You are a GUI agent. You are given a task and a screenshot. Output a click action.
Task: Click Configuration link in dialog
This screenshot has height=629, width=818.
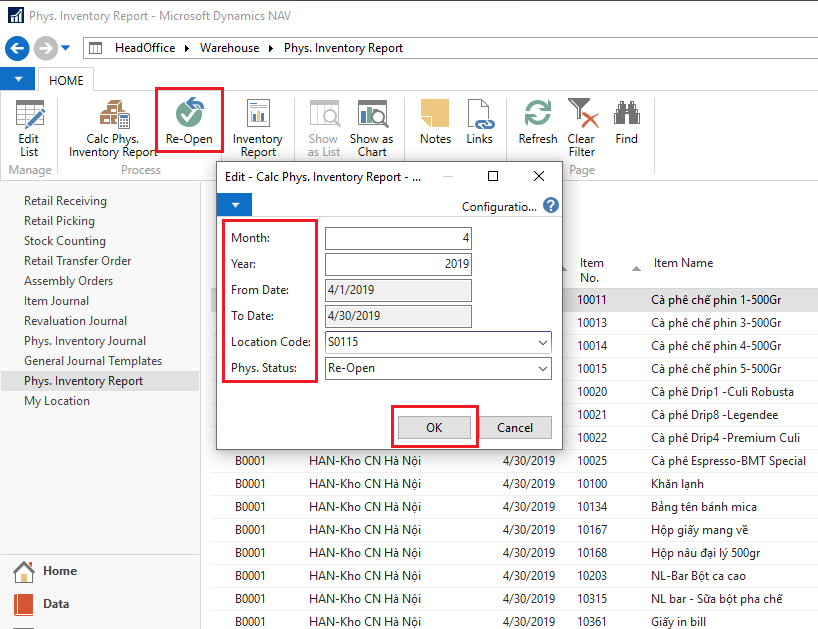(x=499, y=207)
